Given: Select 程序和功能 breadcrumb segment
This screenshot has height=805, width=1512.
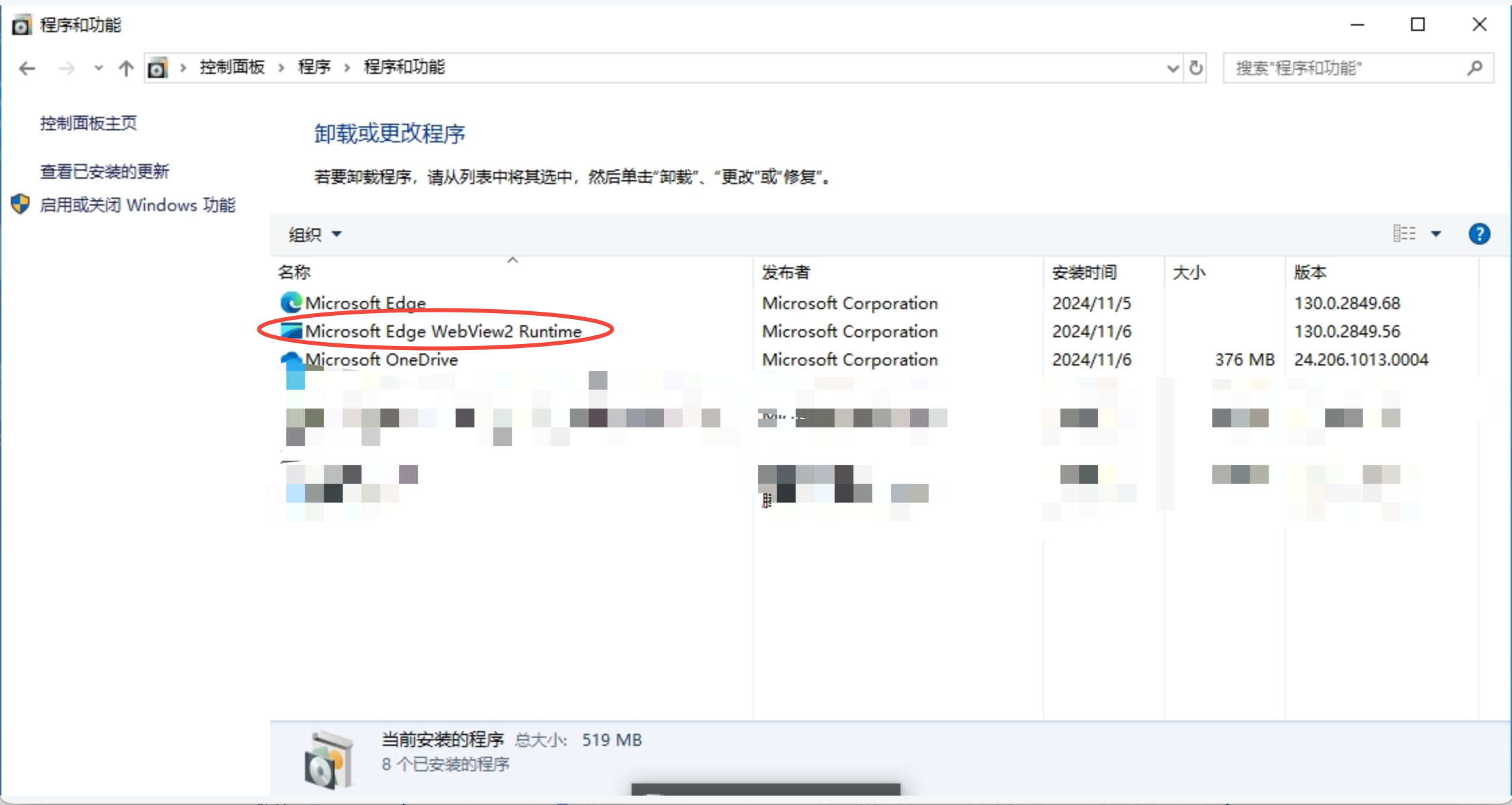Looking at the screenshot, I should tap(405, 67).
